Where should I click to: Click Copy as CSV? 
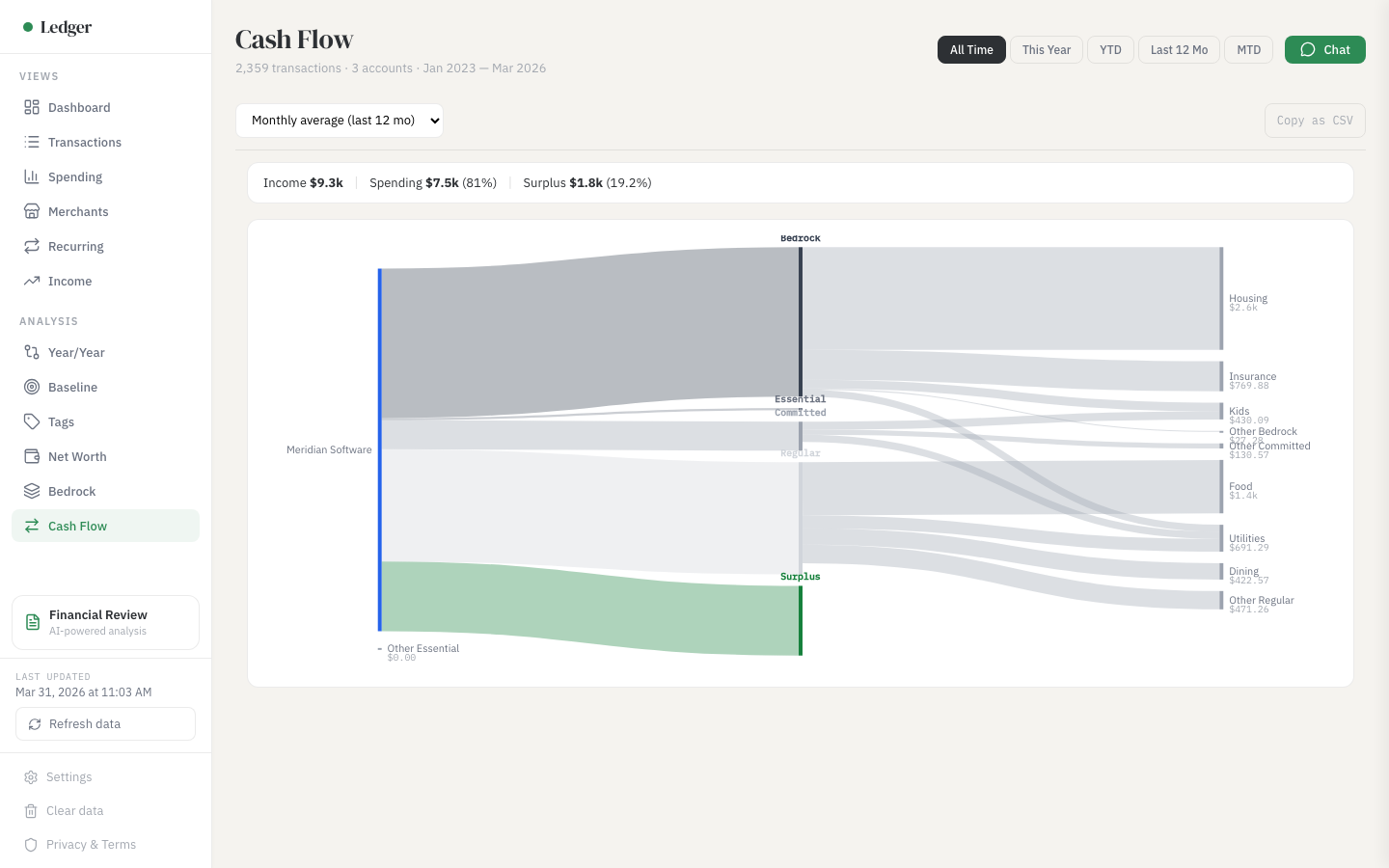[1315, 120]
